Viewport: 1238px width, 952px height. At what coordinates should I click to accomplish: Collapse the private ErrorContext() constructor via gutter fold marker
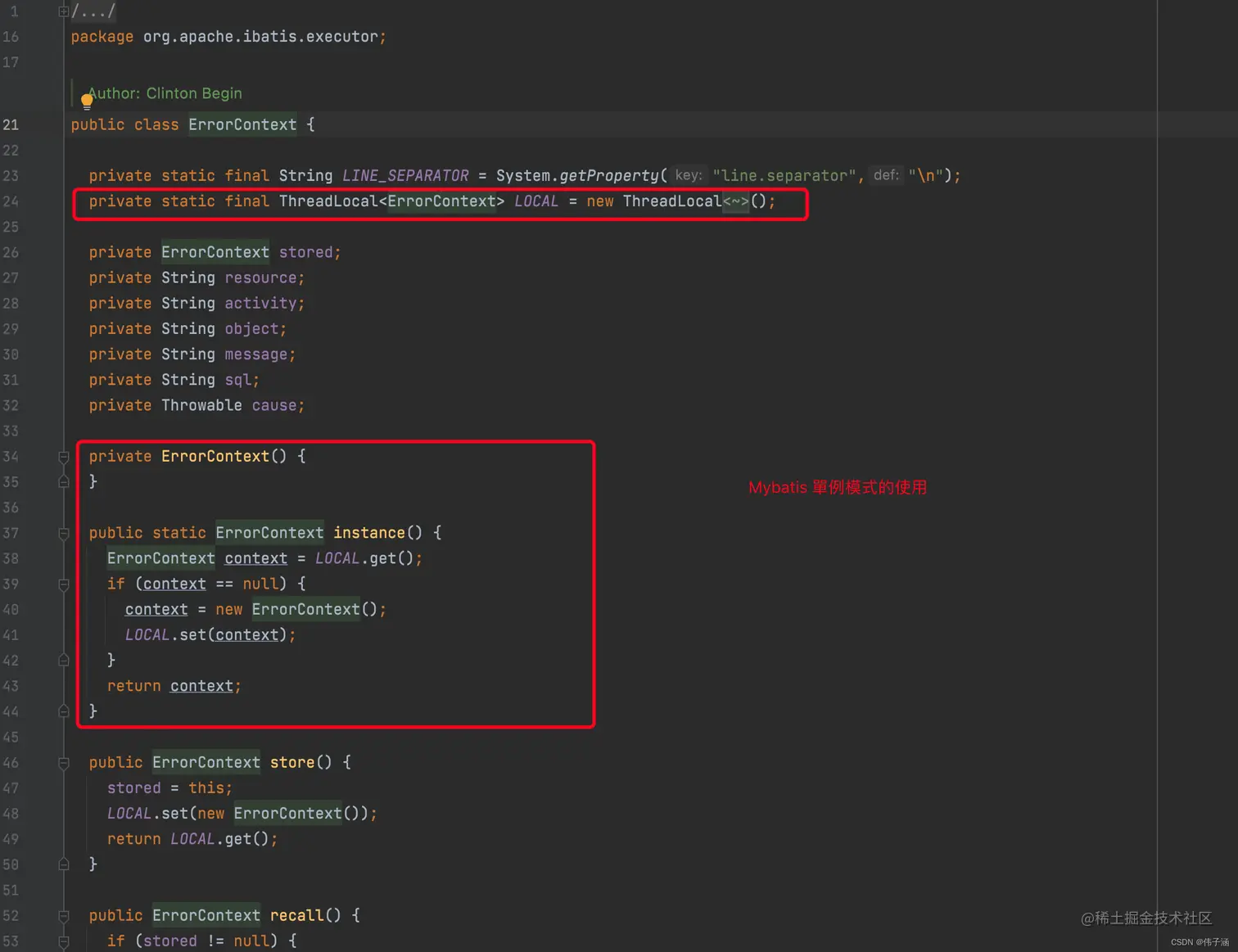pyautogui.click(x=63, y=457)
